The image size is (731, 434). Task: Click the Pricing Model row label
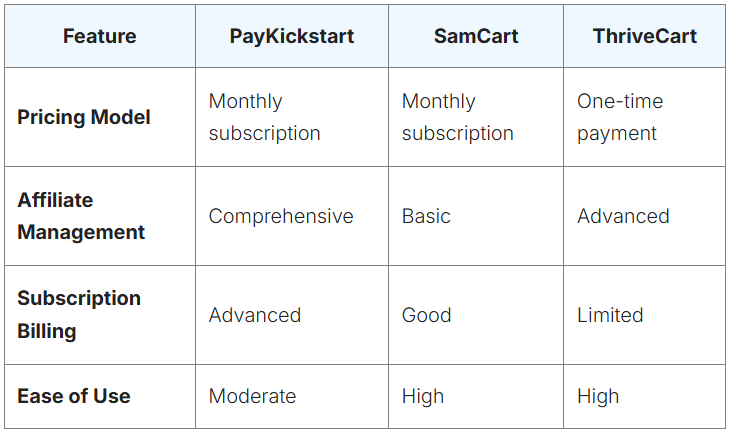[x=84, y=117]
